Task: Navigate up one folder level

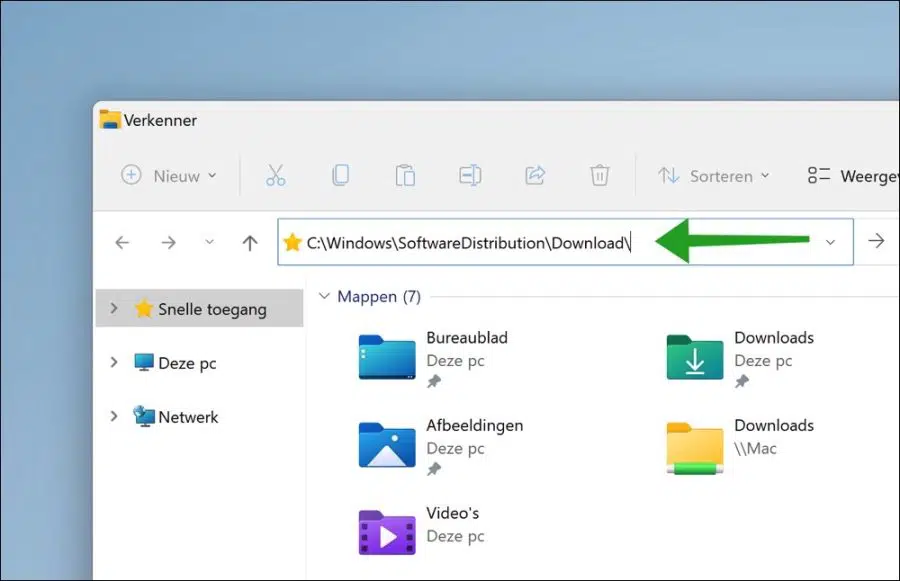Action: pos(250,243)
